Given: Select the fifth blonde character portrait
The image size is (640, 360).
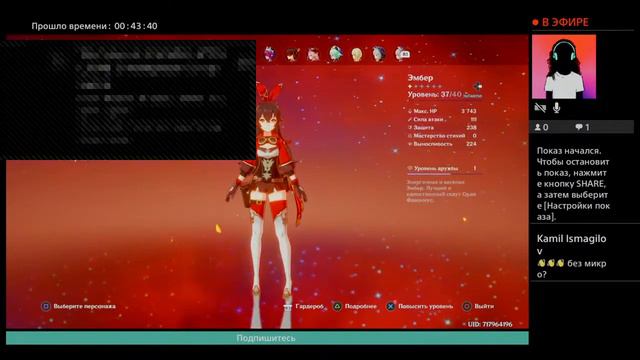Looking at the screenshot, I should coord(357,54).
